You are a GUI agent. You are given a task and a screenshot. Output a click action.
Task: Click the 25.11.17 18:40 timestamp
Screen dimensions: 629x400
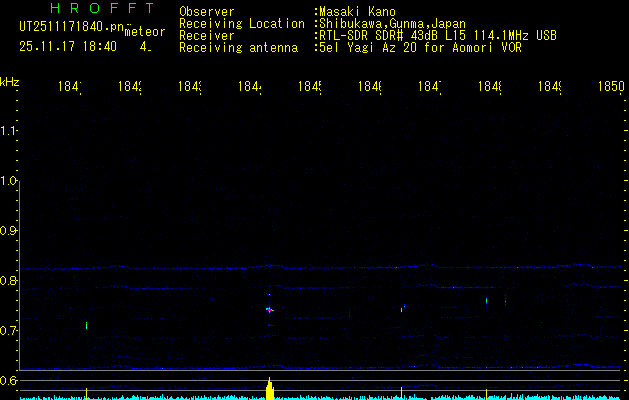click(68, 47)
